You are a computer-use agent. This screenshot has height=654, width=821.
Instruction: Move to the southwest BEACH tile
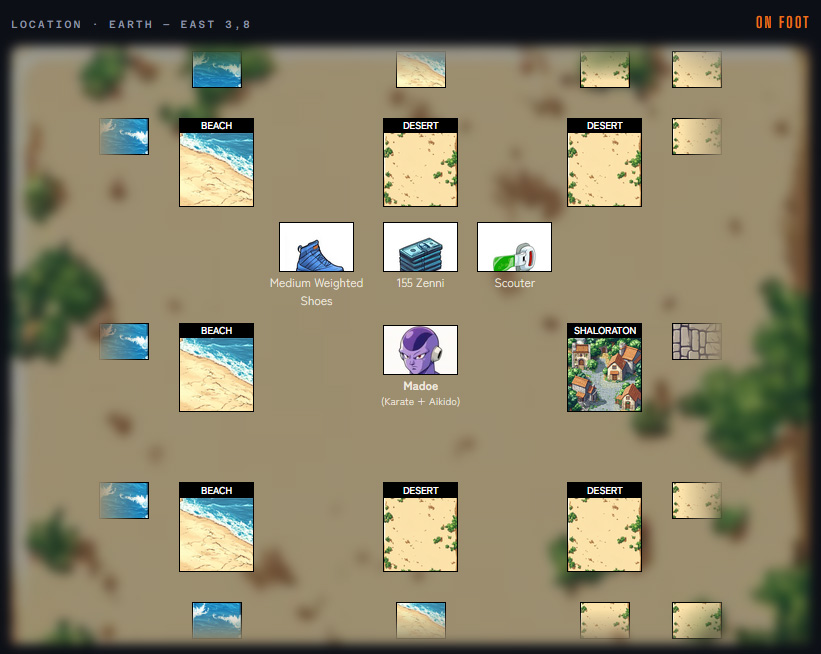tap(216, 527)
